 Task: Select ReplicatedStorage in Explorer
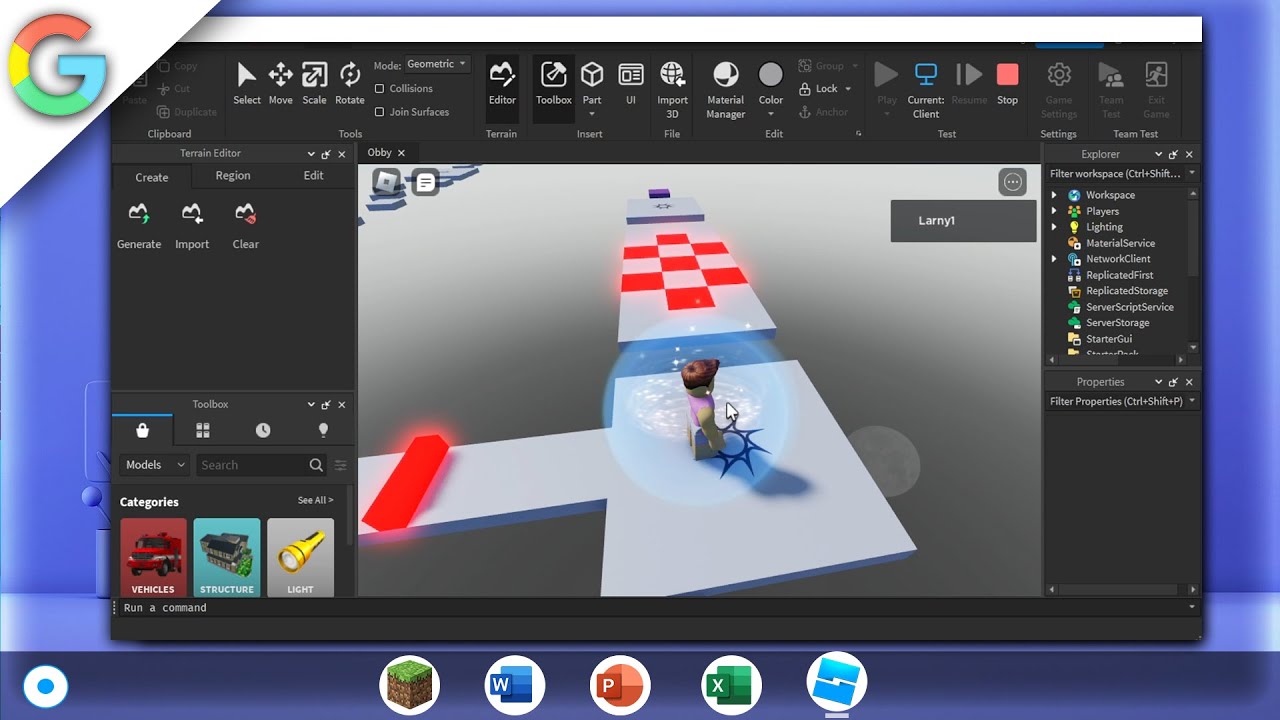pyautogui.click(x=1128, y=291)
